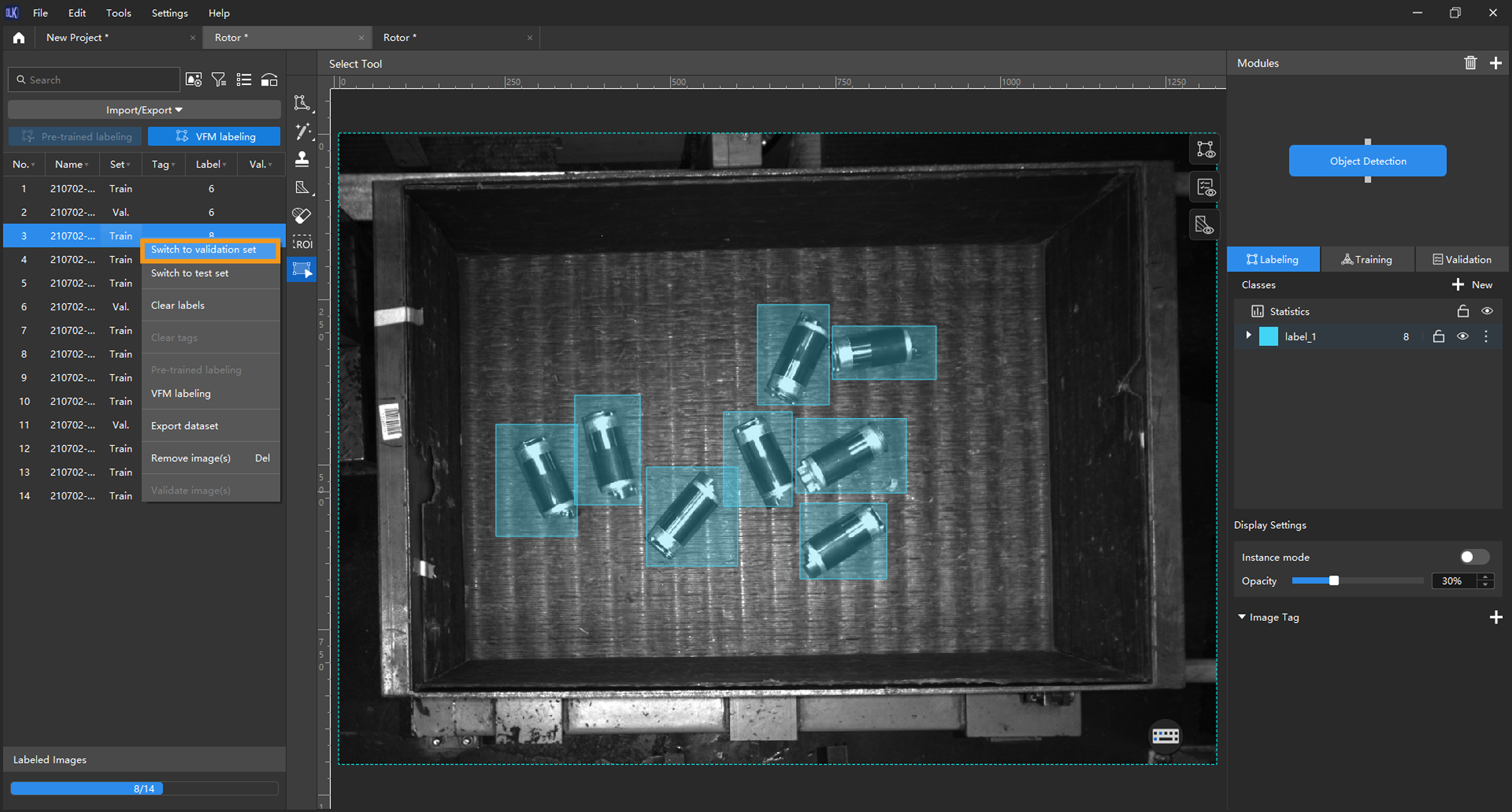Hide label_1 class annotations
1512x812 pixels.
1463,336
